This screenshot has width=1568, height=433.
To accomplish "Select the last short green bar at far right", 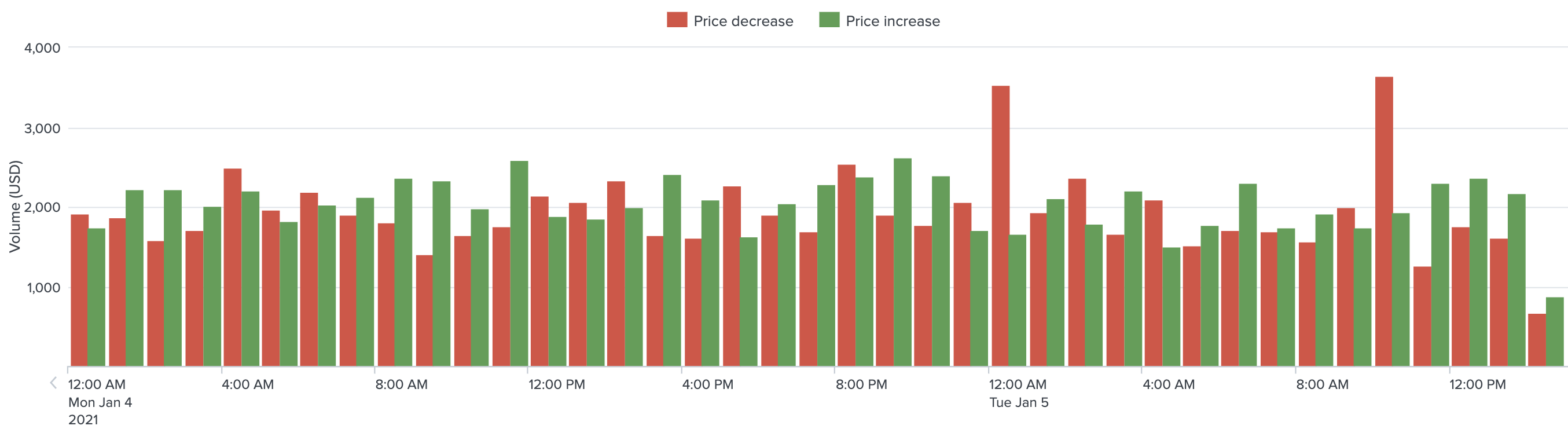I will (x=1555, y=331).
